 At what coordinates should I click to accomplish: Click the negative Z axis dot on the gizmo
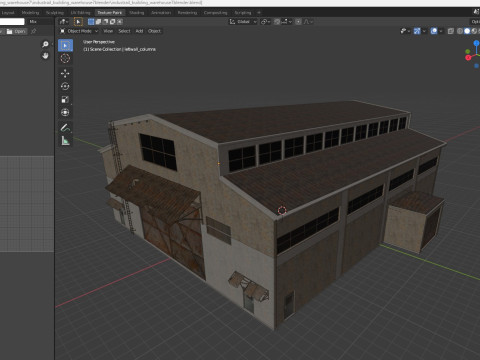[477, 66]
